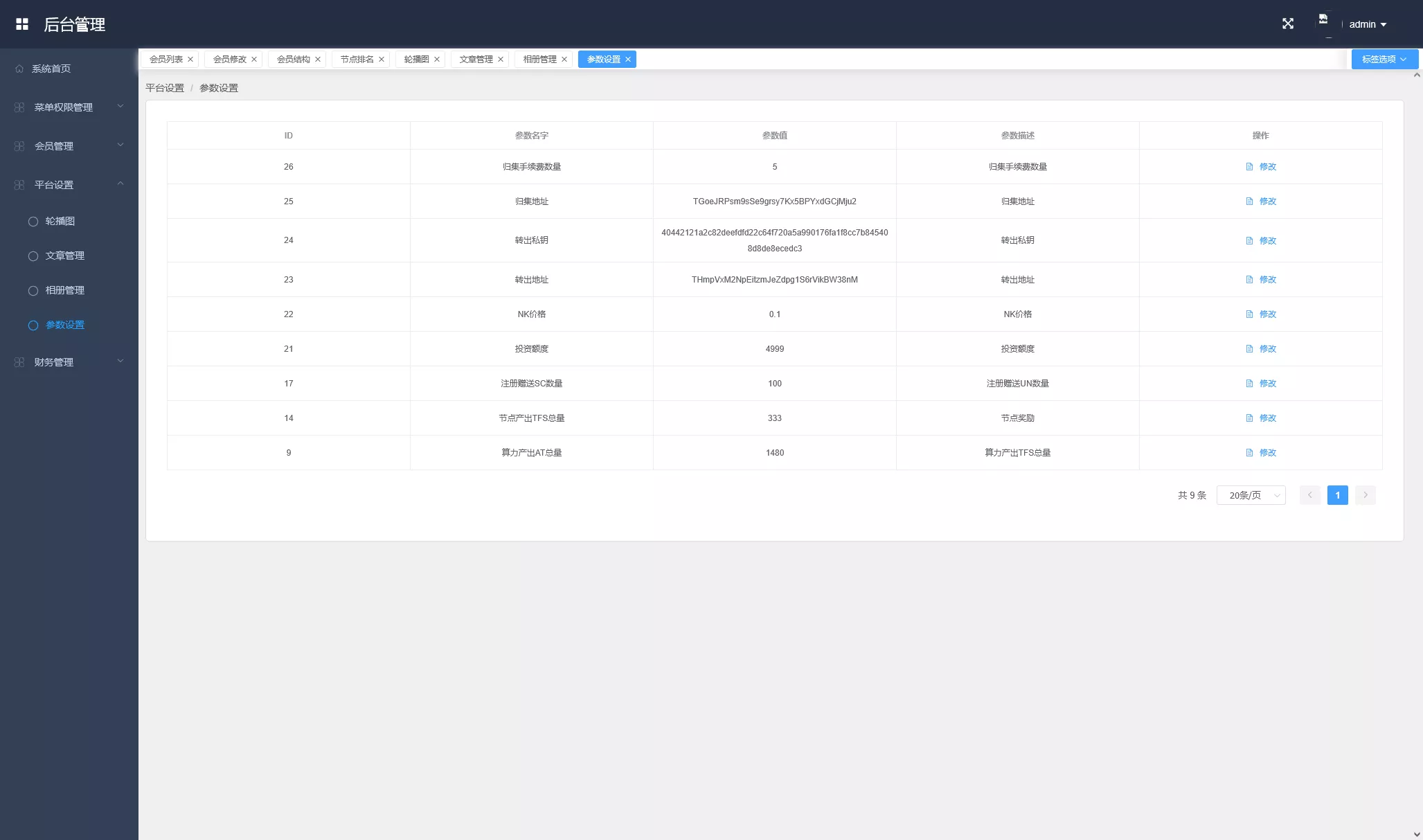Close the 会员列表 tab with its X
Viewport: 1423px width, 840px height.
coord(190,60)
